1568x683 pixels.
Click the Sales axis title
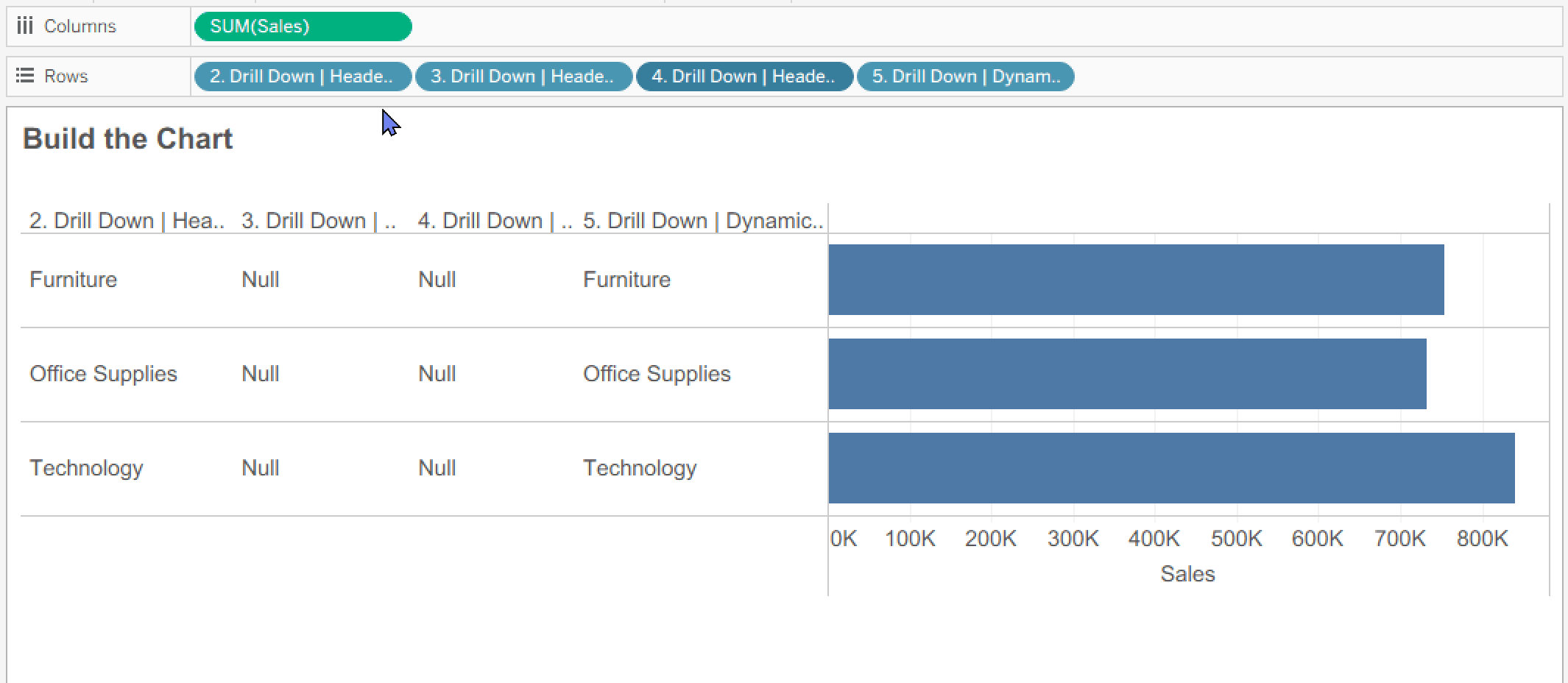coord(1187,574)
